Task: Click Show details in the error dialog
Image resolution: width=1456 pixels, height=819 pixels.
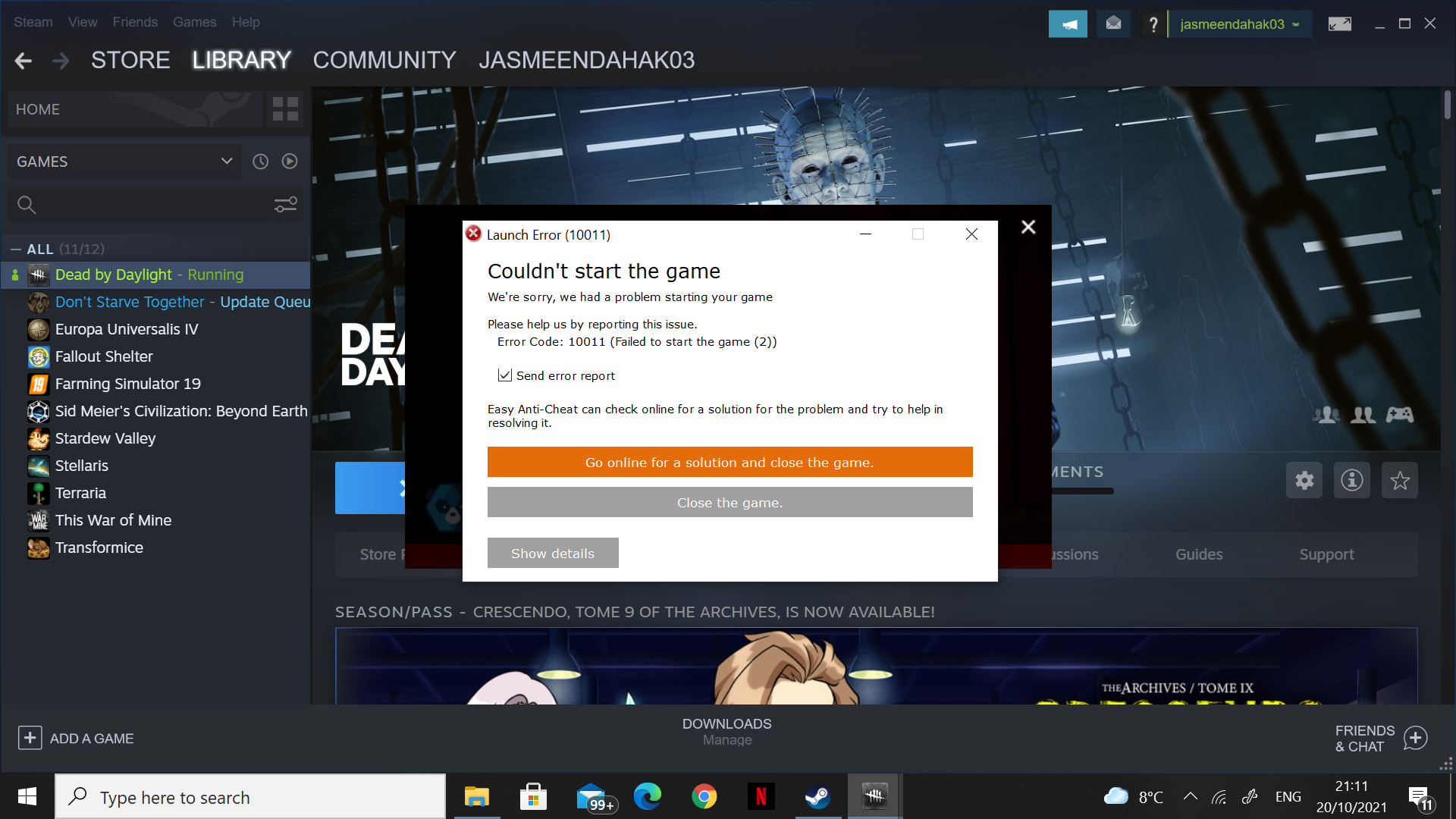Action: click(553, 553)
